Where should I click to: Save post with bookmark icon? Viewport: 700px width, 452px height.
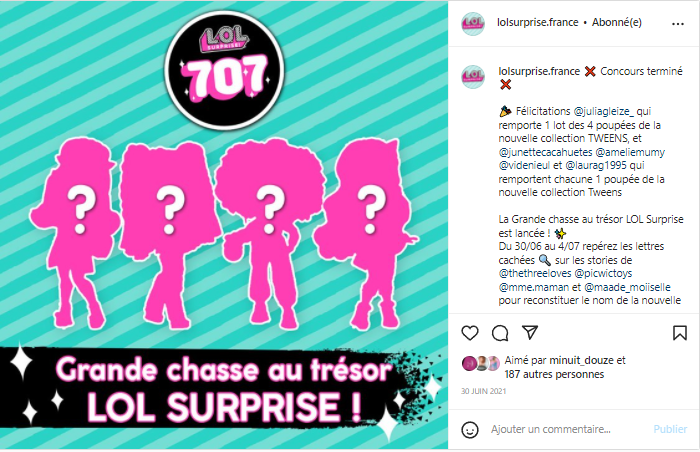(x=679, y=333)
